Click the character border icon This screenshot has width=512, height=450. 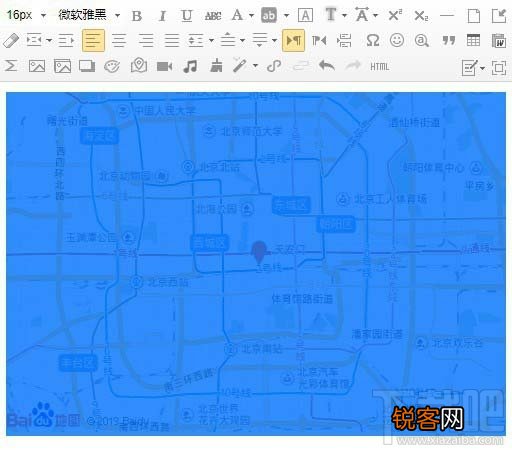pos(305,15)
